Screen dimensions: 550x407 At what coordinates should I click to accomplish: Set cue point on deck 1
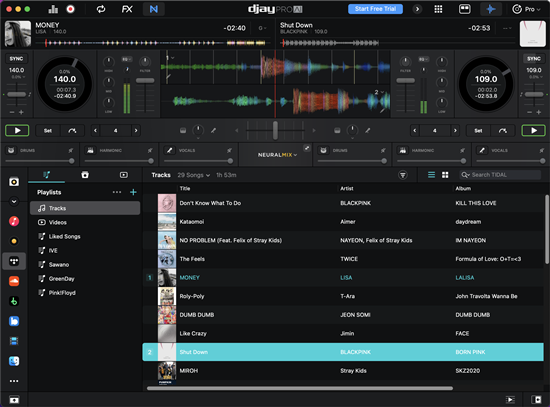pyautogui.click(x=48, y=131)
